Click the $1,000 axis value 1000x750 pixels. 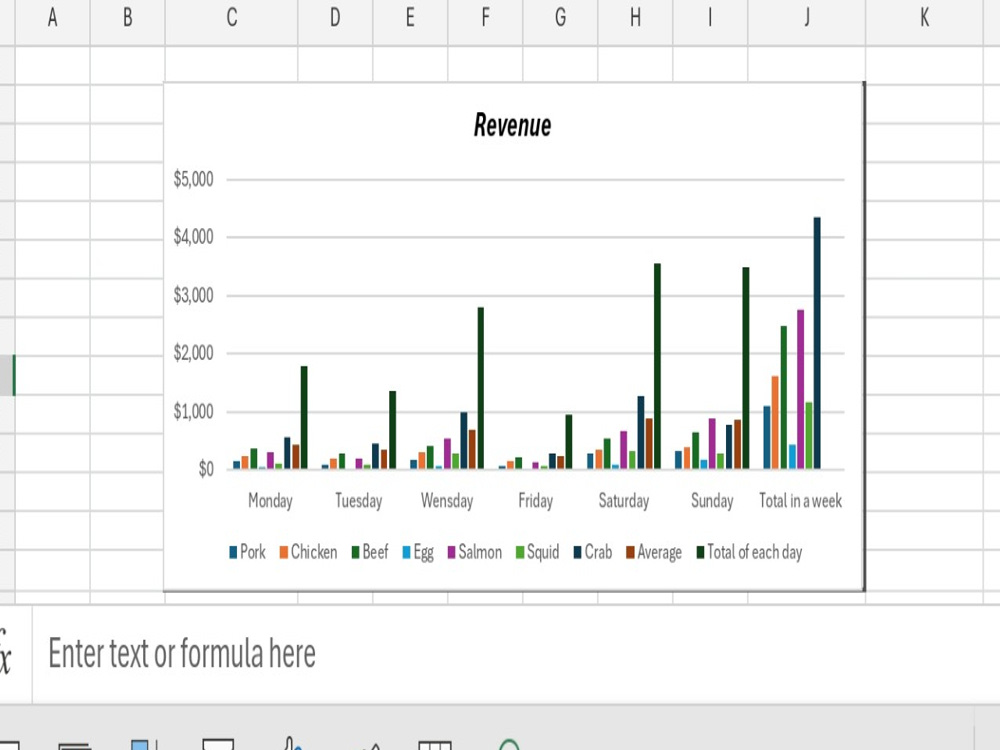click(193, 411)
